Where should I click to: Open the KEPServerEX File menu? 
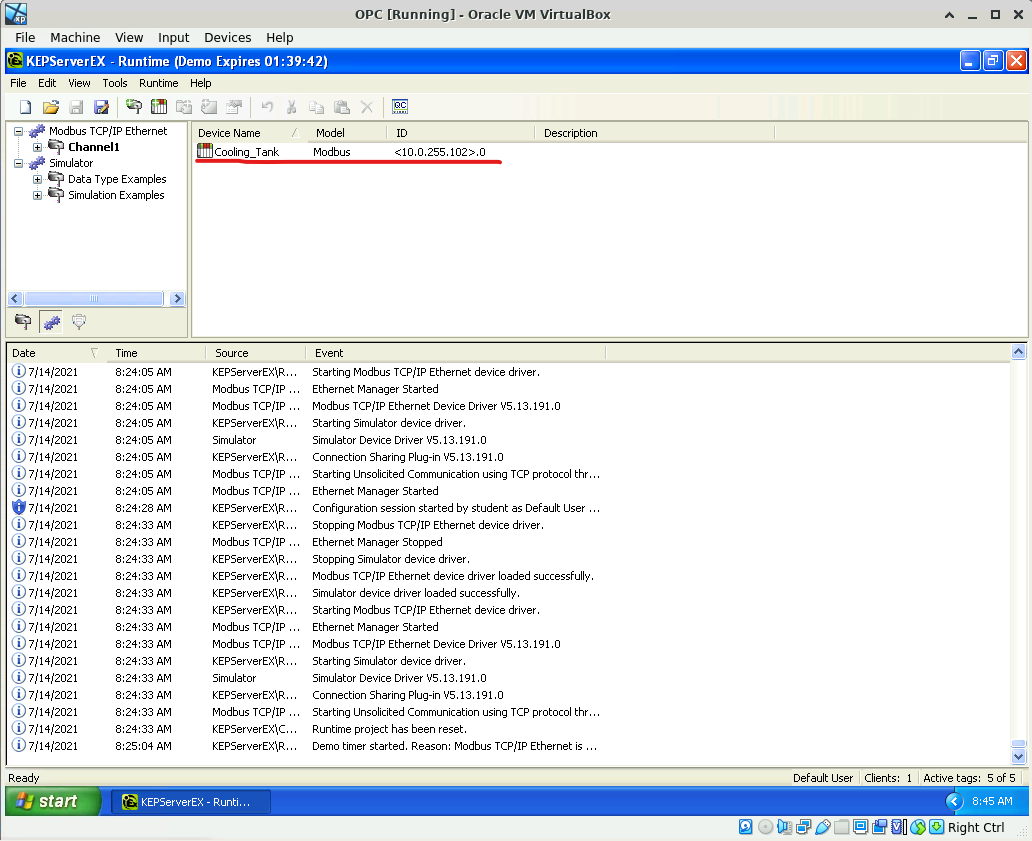(x=18, y=83)
